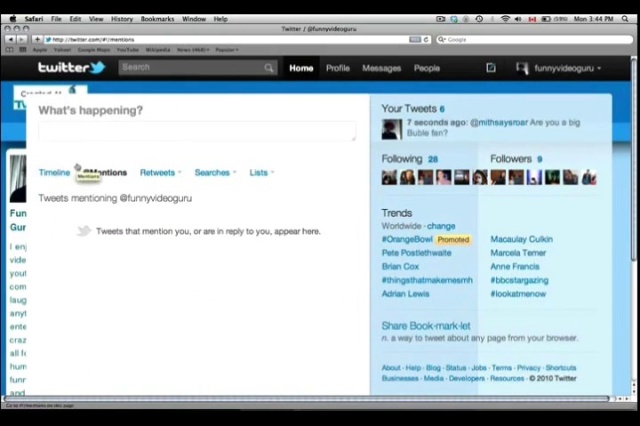
Task: Go back with Safari's back arrow
Action: pos(11,39)
